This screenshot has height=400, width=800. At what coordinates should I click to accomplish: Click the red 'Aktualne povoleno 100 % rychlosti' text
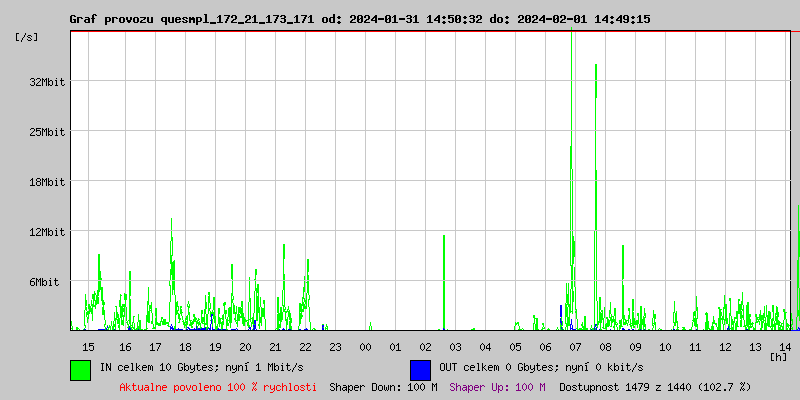click(218, 386)
